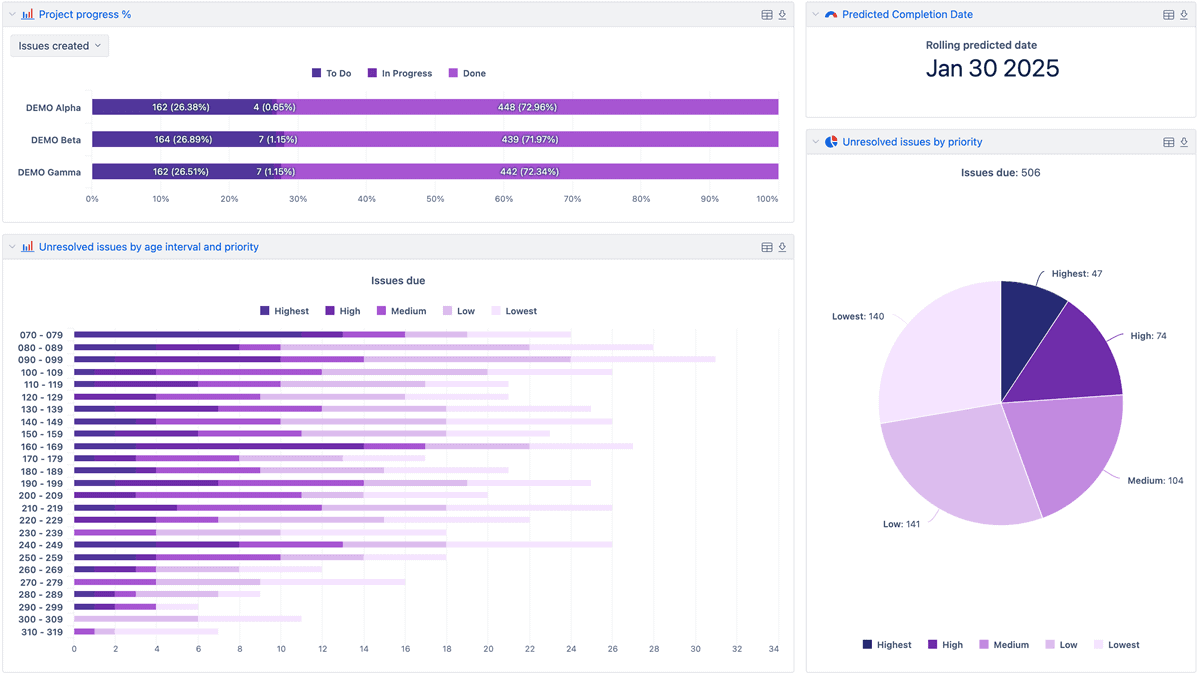Image resolution: width=1200 pixels, height=675 pixels.
Task: Click Low color swatch in pie chart legend
Action: pyautogui.click(x=1051, y=645)
